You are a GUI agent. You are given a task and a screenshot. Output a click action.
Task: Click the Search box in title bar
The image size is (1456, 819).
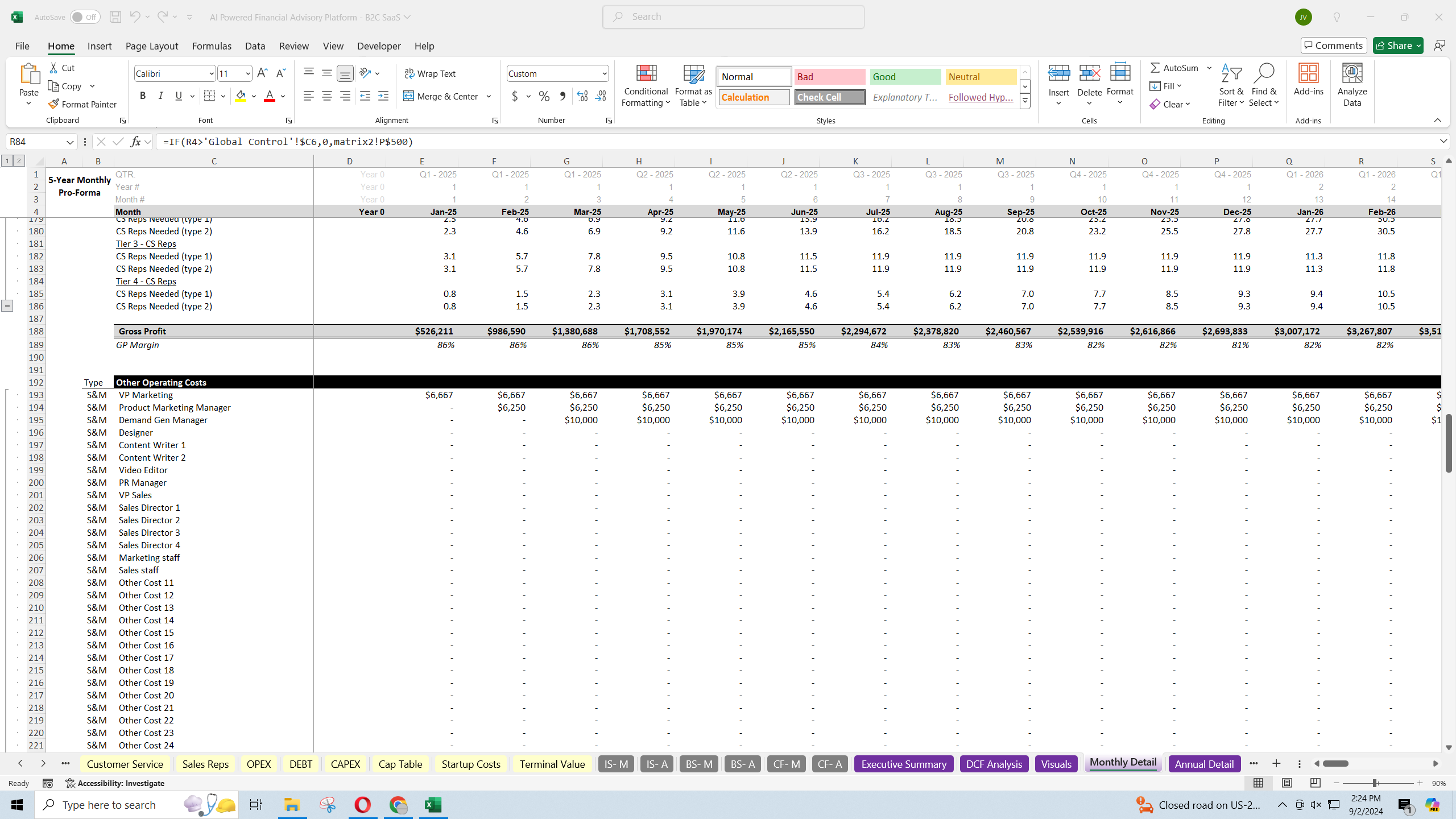point(733,17)
